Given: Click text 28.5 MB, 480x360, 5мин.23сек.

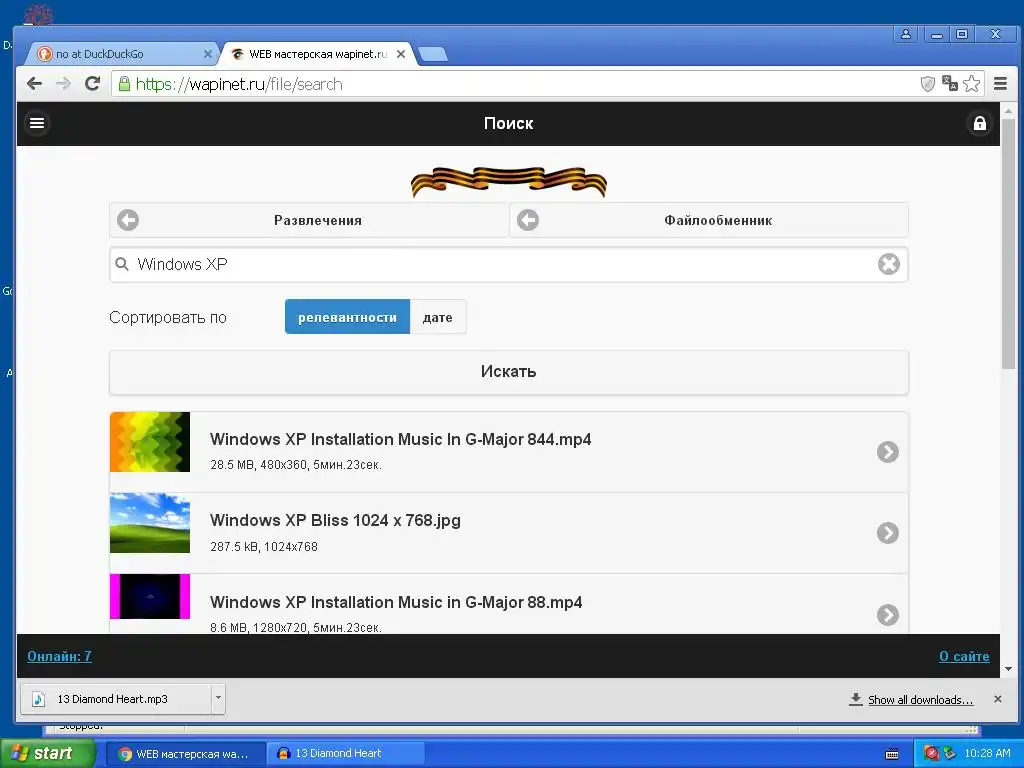Looking at the screenshot, I should point(296,465).
